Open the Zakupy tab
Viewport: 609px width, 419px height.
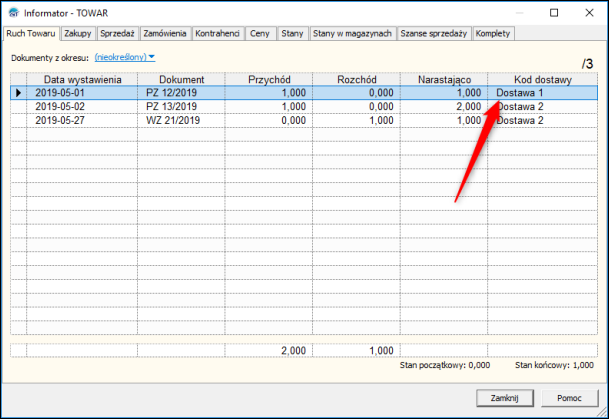tap(78, 33)
